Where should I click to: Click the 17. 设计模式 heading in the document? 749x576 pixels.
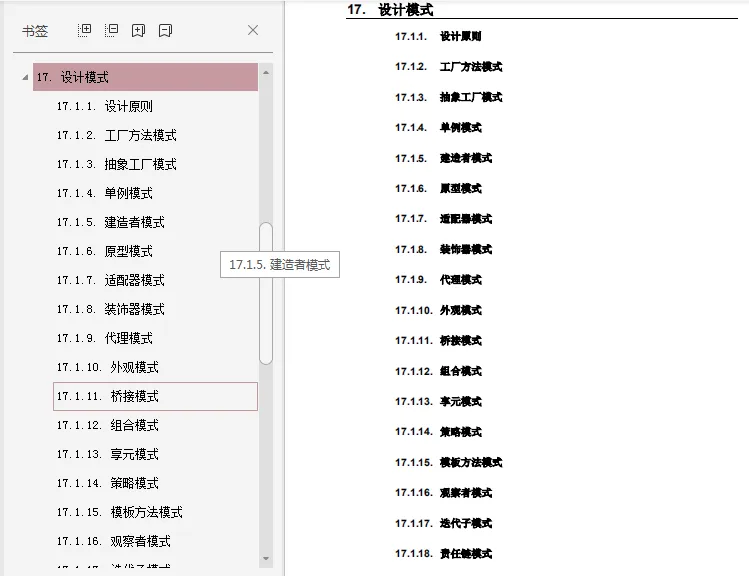(x=390, y=10)
